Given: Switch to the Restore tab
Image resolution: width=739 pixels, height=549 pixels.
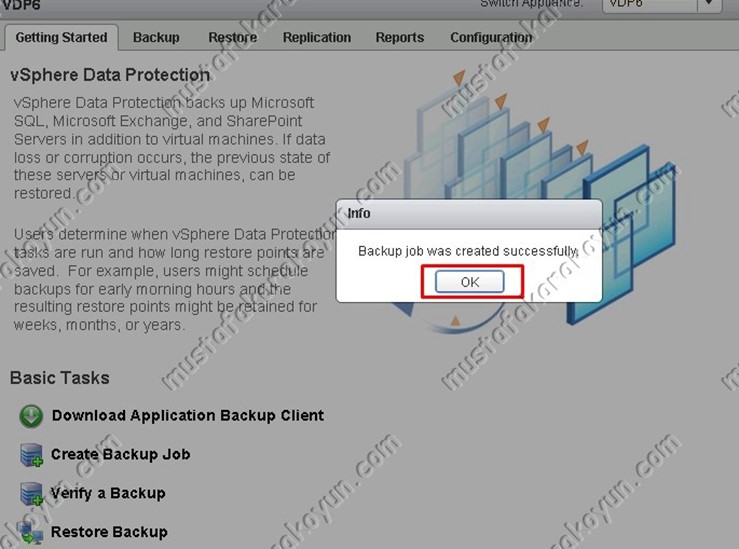Looking at the screenshot, I should point(233,38).
